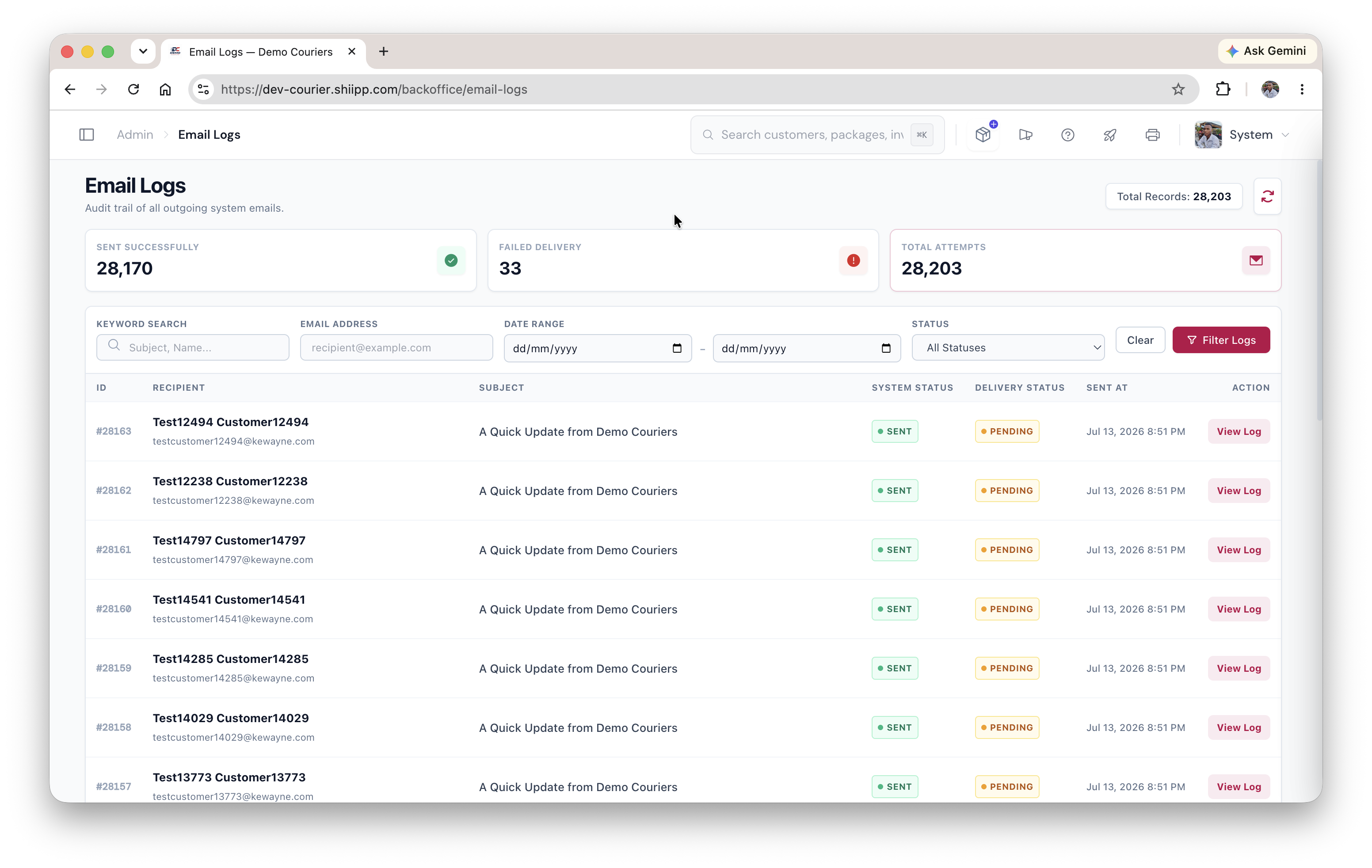Screen dimensions: 1372x868
Task: Click the browser home icon
Action: tap(165, 89)
